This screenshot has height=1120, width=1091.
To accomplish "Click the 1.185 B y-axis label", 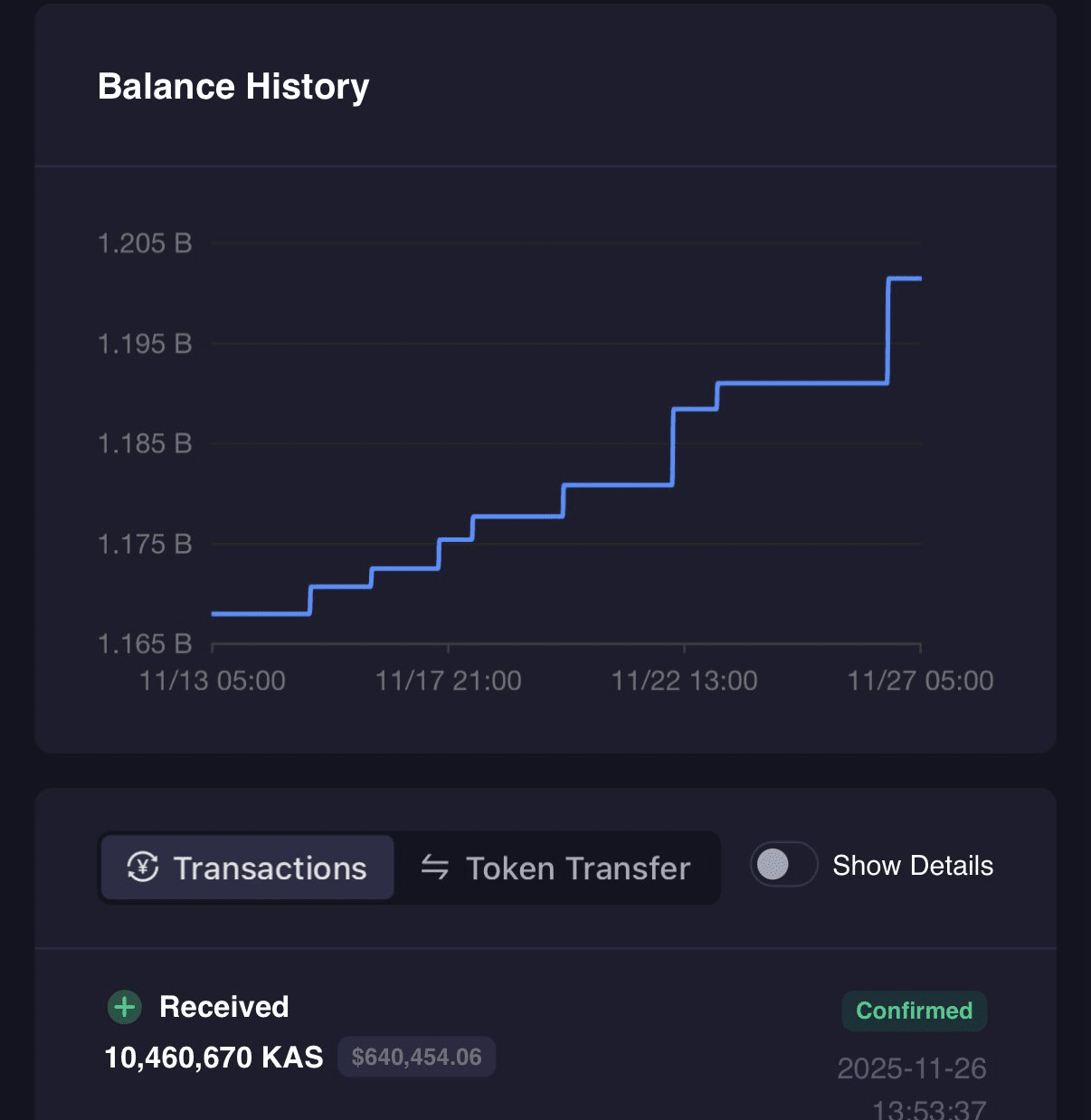I will (x=145, y=443).
